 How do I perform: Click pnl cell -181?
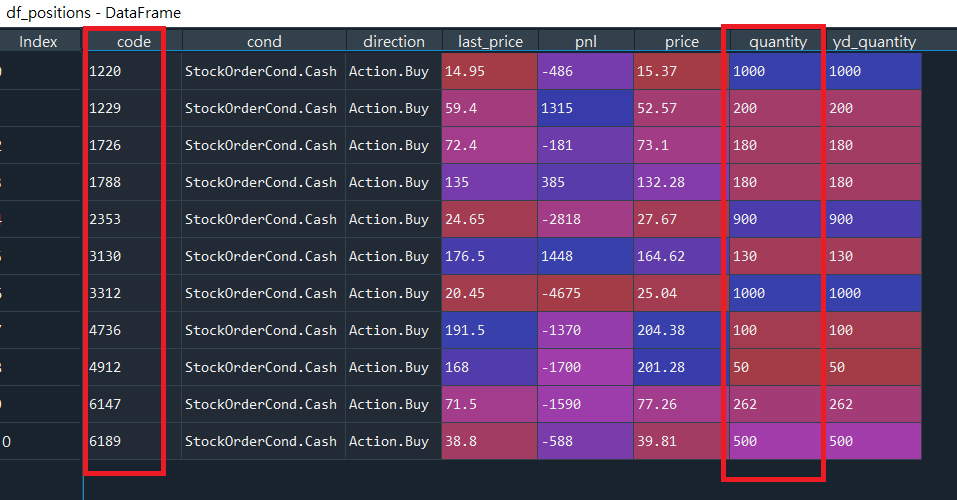[586, 145]
